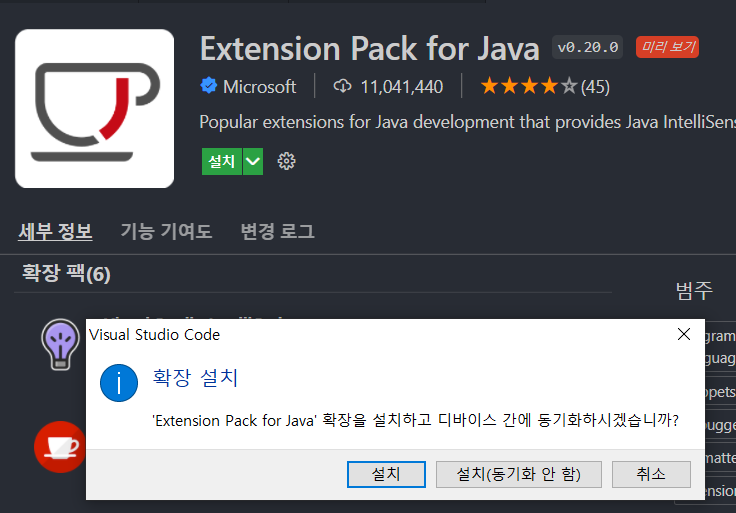This screenshot has width=736, height=513.
Task: Click the extension description text
Action: [468, 122]
